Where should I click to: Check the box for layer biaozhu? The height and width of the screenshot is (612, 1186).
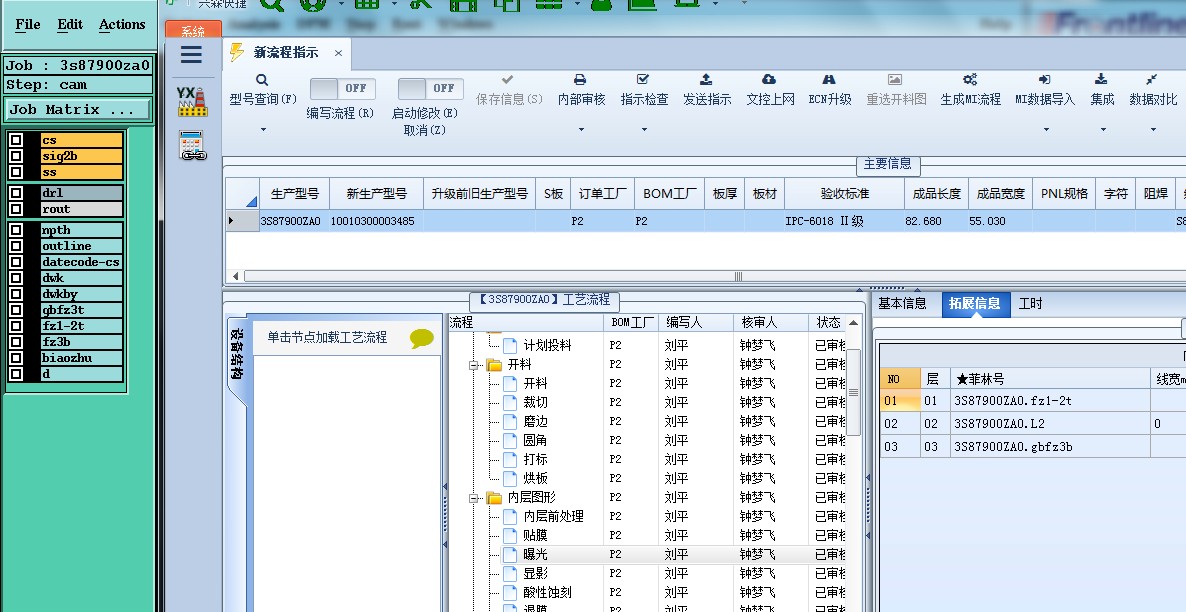pos(16,358)
